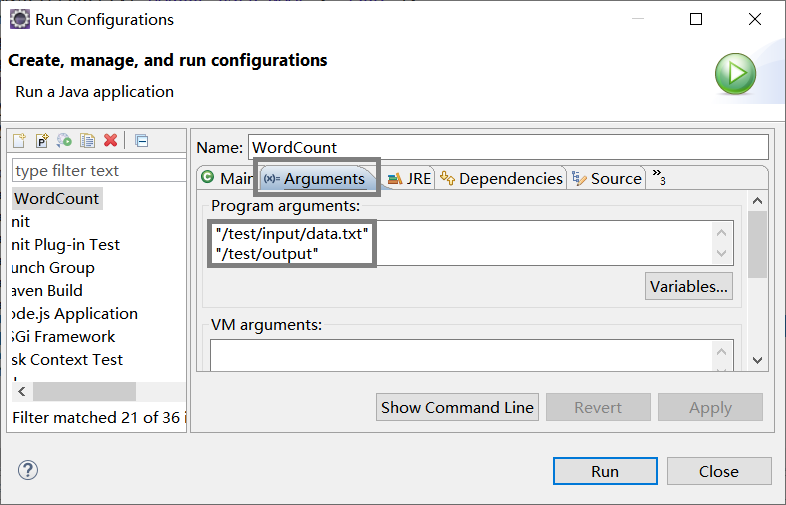Open the Source tab

(x=607, y=178)
